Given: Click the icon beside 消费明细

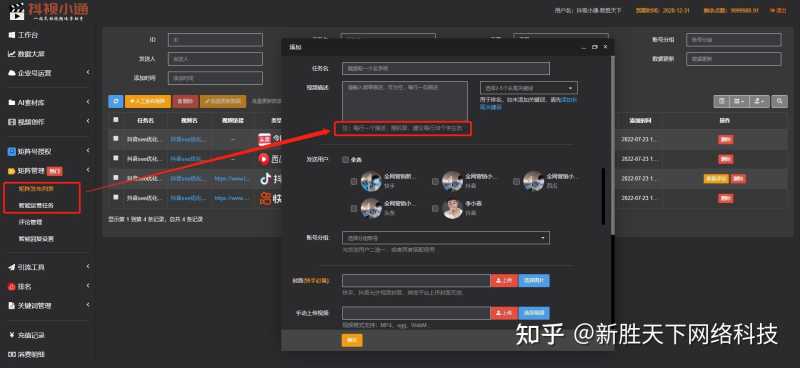Looking at the screenshot, I should [12, 354].
